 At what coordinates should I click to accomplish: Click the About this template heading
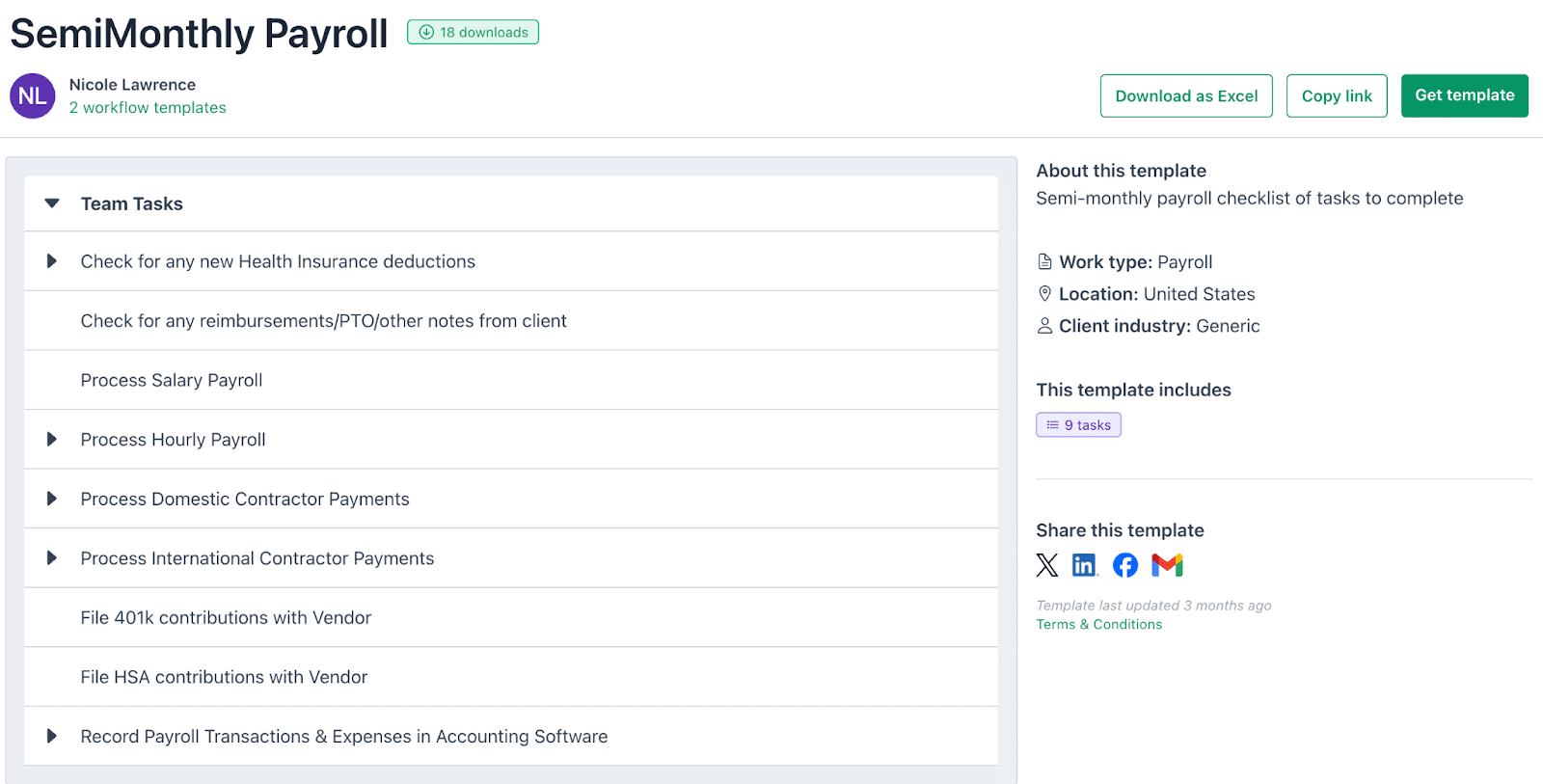coord(1122,171)
